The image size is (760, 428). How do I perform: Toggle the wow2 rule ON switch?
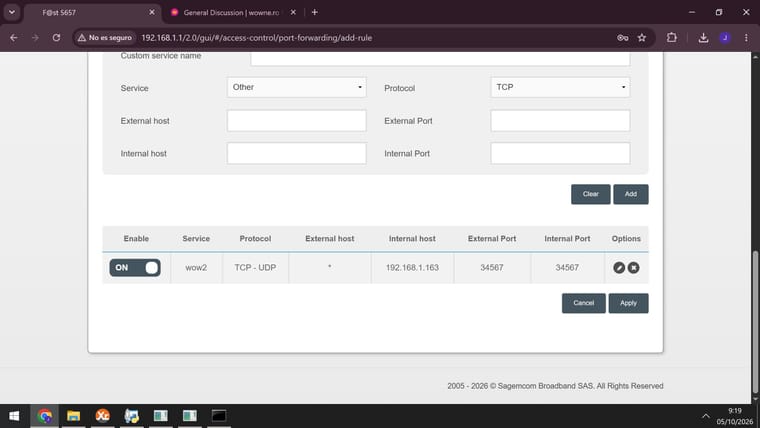(135, 268)
